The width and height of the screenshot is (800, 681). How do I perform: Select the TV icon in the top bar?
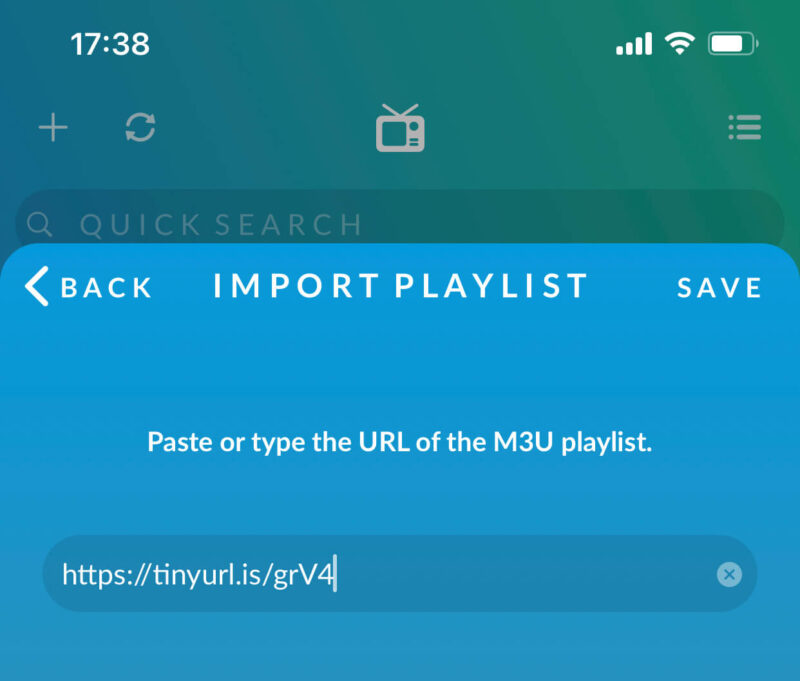tap(399, 128)
